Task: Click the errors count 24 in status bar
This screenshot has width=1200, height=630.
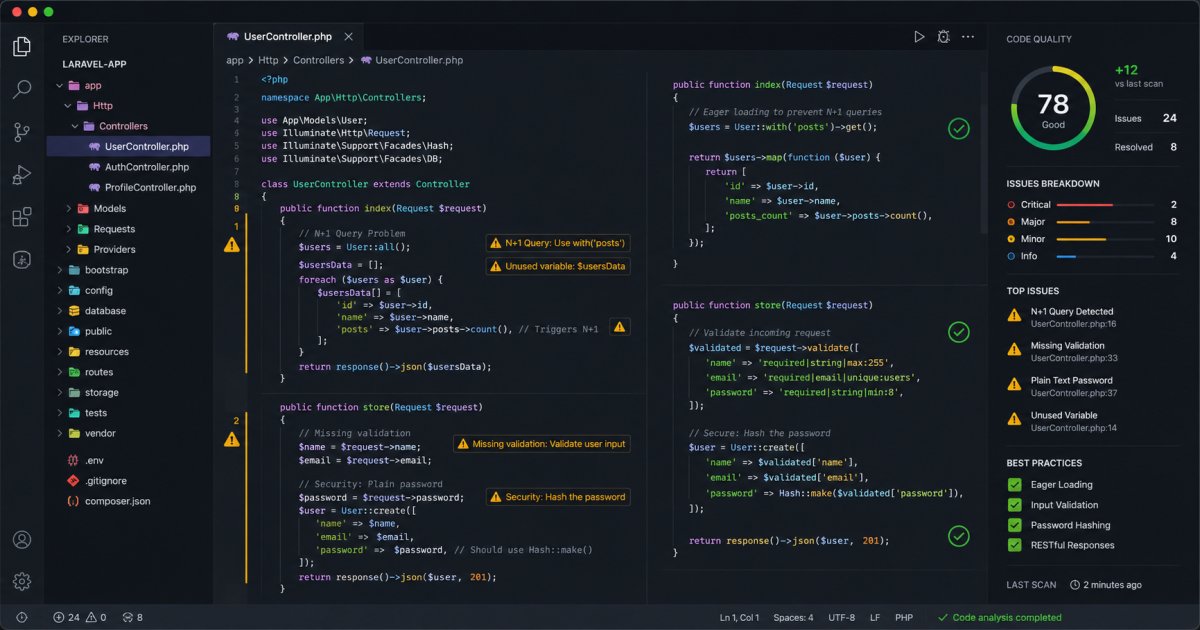Action: tap(66, 618)
